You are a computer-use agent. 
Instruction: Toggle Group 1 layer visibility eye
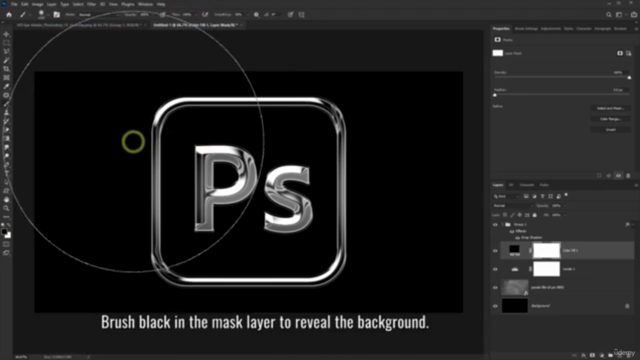click(x=495, y=225)
